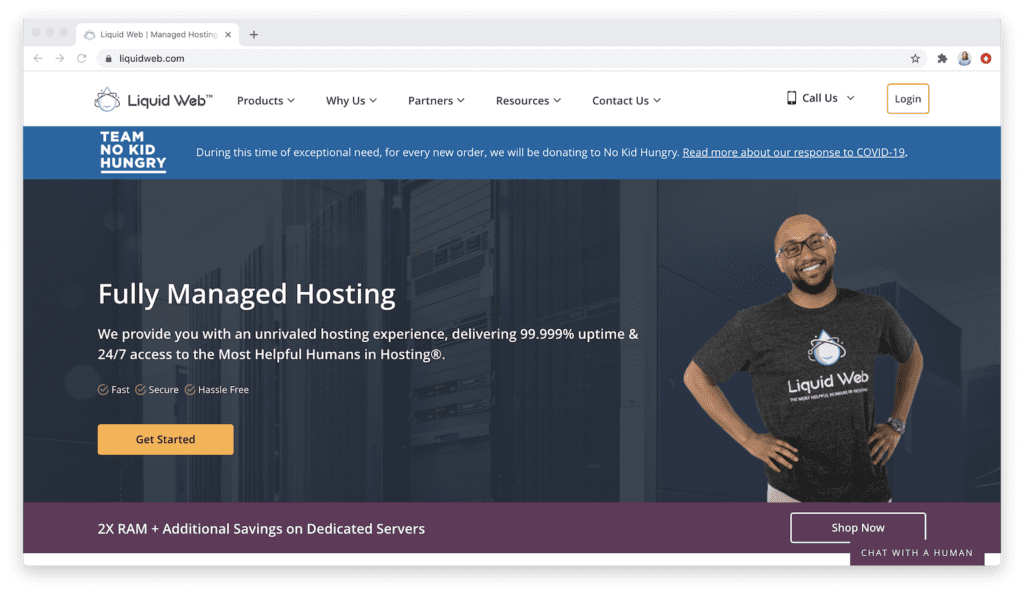Screen dimensions: 1024x594
Task: Open the browser extensions puzzle icon
Action: tap(942, 59)
